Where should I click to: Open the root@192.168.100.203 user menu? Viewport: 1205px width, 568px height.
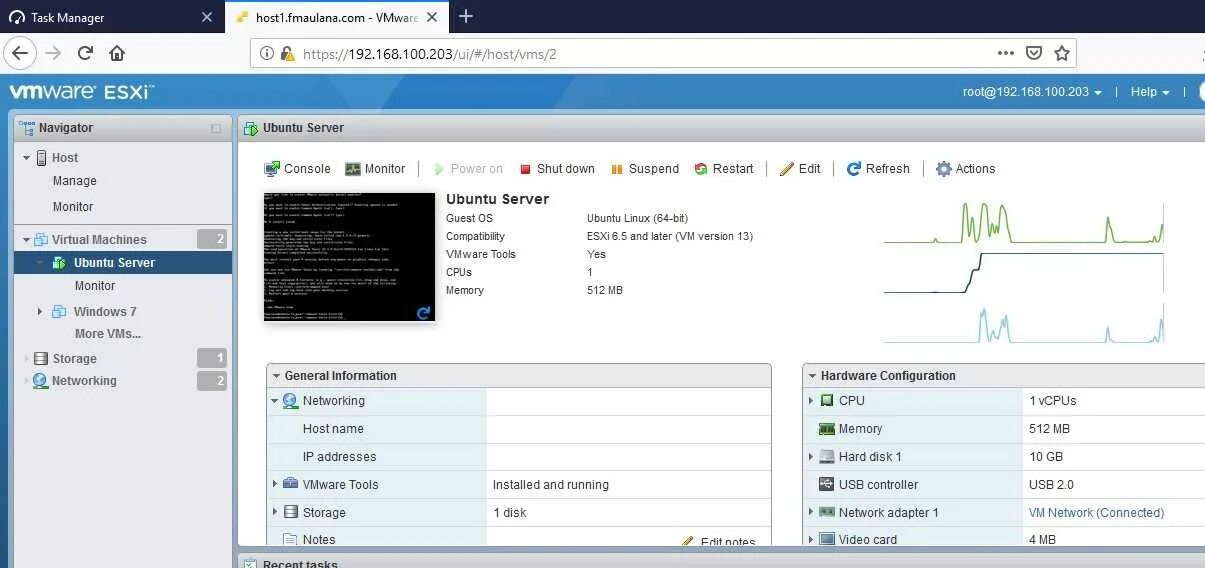pos(1032,92)
